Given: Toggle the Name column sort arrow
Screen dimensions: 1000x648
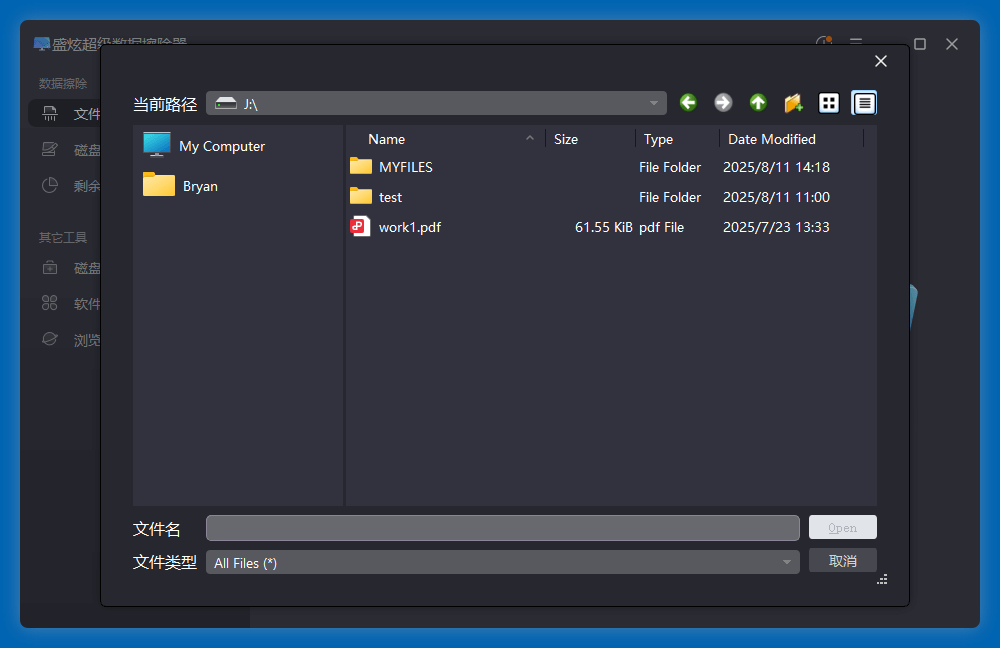Looking at the screenshot, I should (x=530, y=139).
